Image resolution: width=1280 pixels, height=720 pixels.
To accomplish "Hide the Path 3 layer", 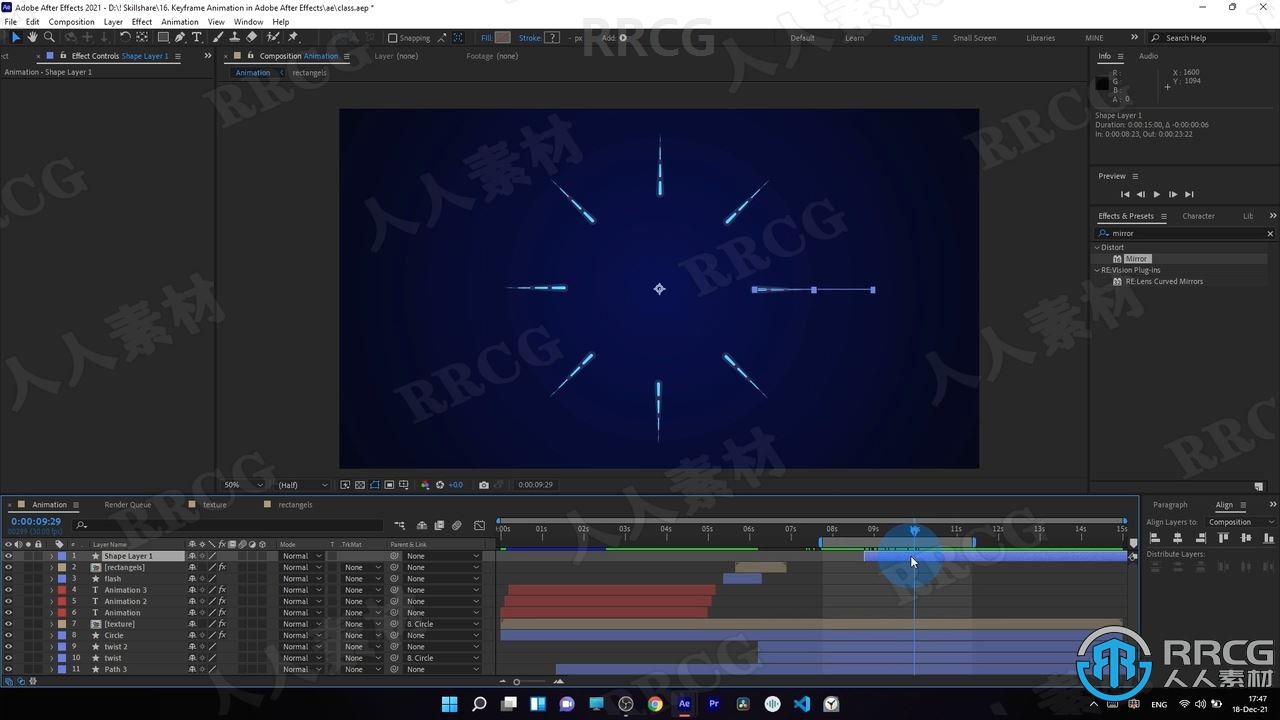I will 8,670.
